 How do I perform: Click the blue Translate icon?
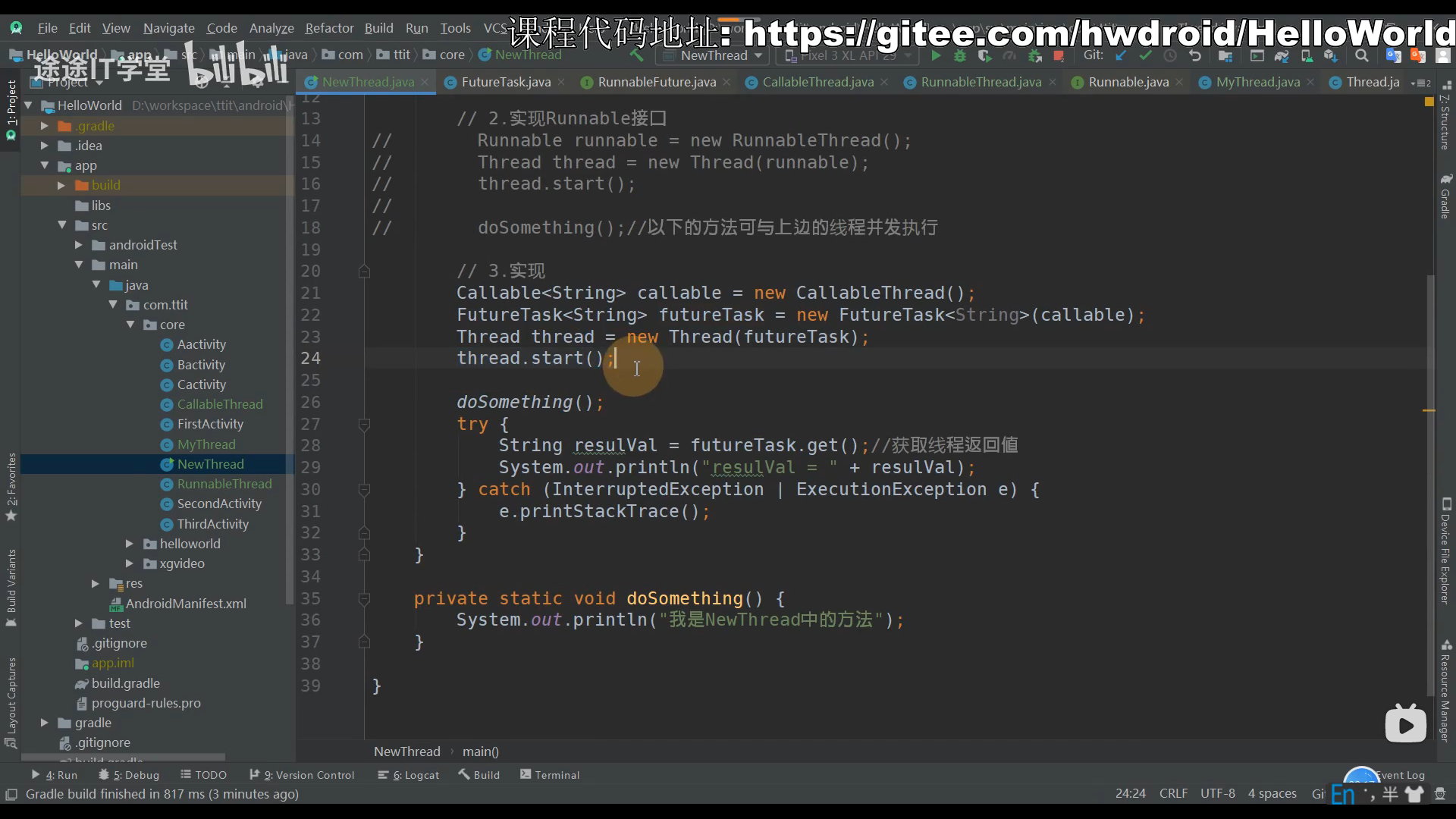[1394, 55]
